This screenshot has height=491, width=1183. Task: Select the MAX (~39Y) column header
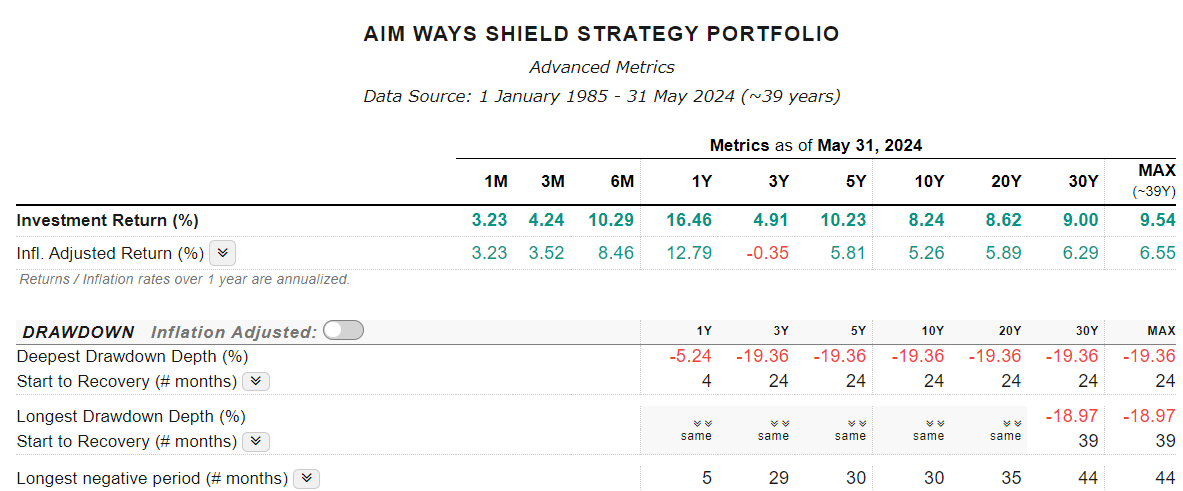tap(1156, 180)
